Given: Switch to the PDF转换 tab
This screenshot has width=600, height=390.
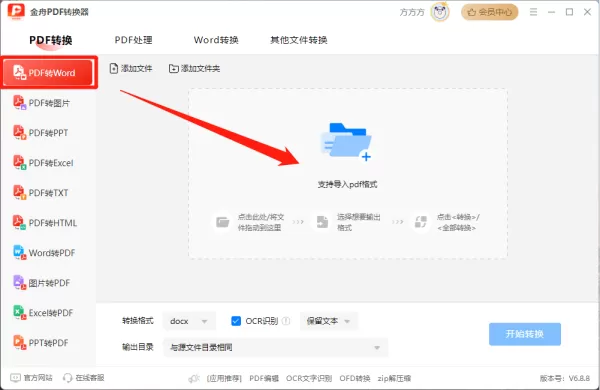Looking at the screenshot, I should click(x=51, y=40).
